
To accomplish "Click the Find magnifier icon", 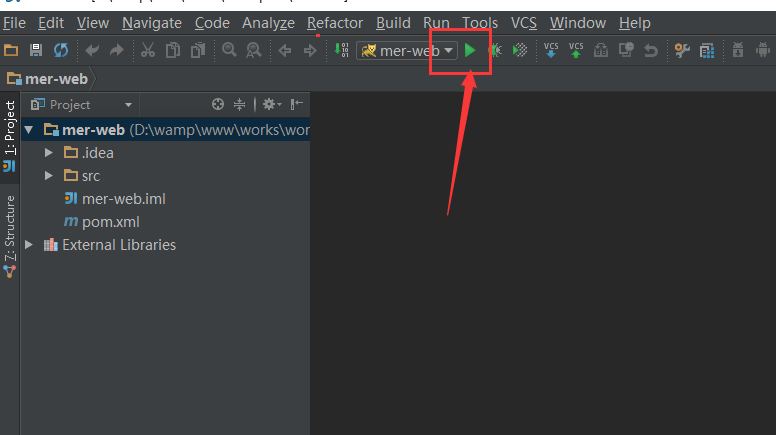I will (229, 50).
